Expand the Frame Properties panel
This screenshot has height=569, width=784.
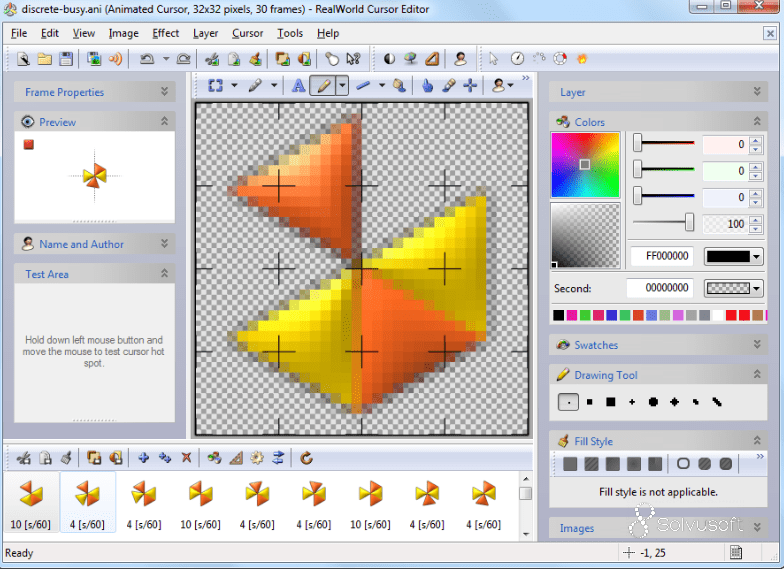pos(164,92)
